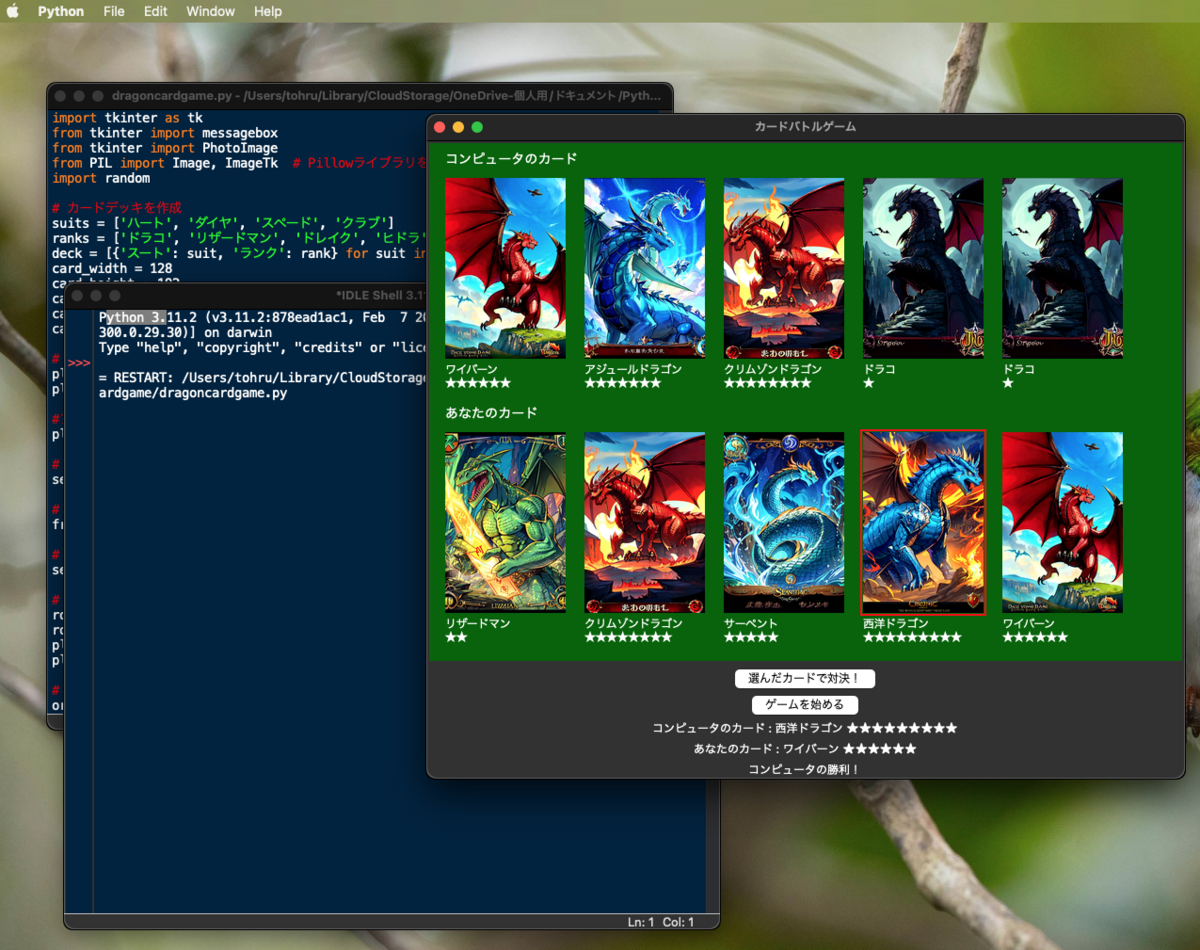1200x950 pixels.
Task: Select your サーペント card
Action: click(x=783, y=522)
